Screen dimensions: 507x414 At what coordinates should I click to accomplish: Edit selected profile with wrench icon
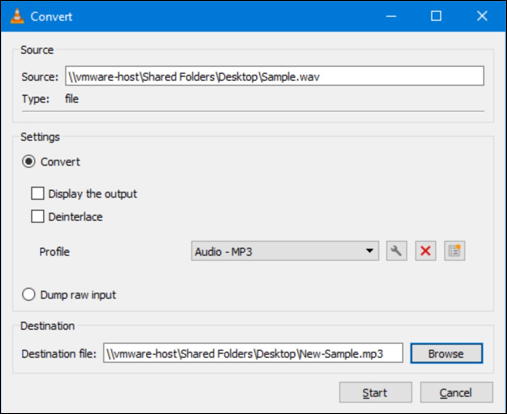pyautogui.click(x=396, y=251)
